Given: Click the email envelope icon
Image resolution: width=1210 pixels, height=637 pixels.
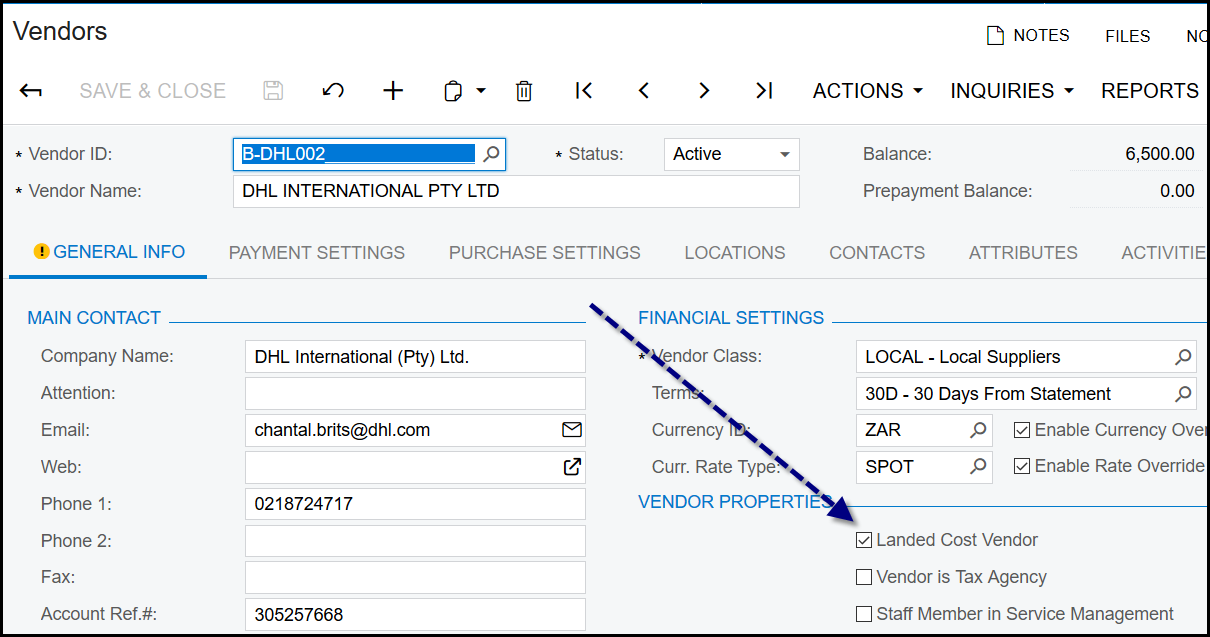Looking at the screenshot, I should click(x=571, y=430).
